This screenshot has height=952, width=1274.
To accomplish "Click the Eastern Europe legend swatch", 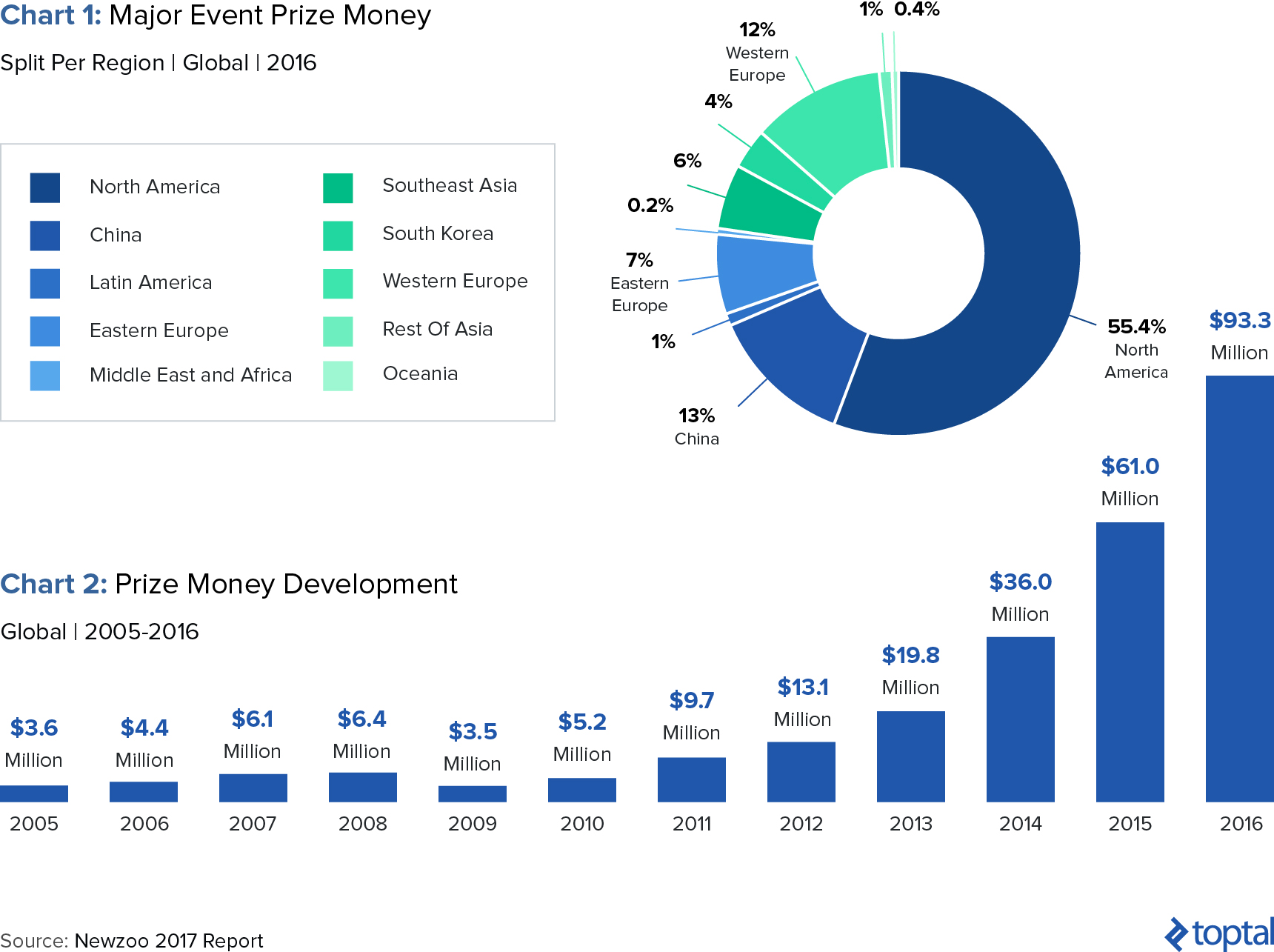I will coord(44,331).
